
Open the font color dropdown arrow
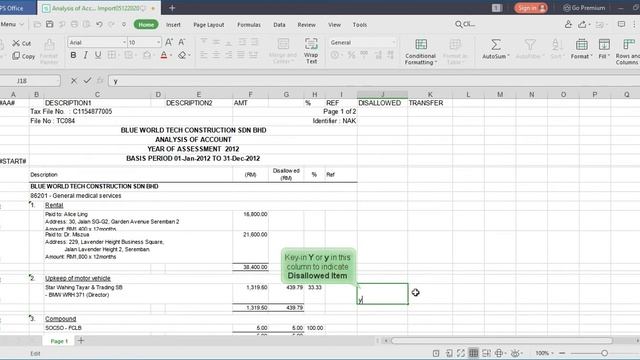171,56
